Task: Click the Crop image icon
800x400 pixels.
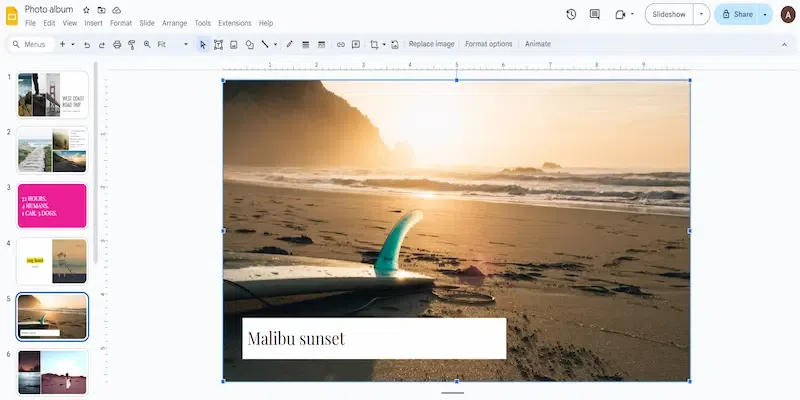Action: click(x=374, y=45)
